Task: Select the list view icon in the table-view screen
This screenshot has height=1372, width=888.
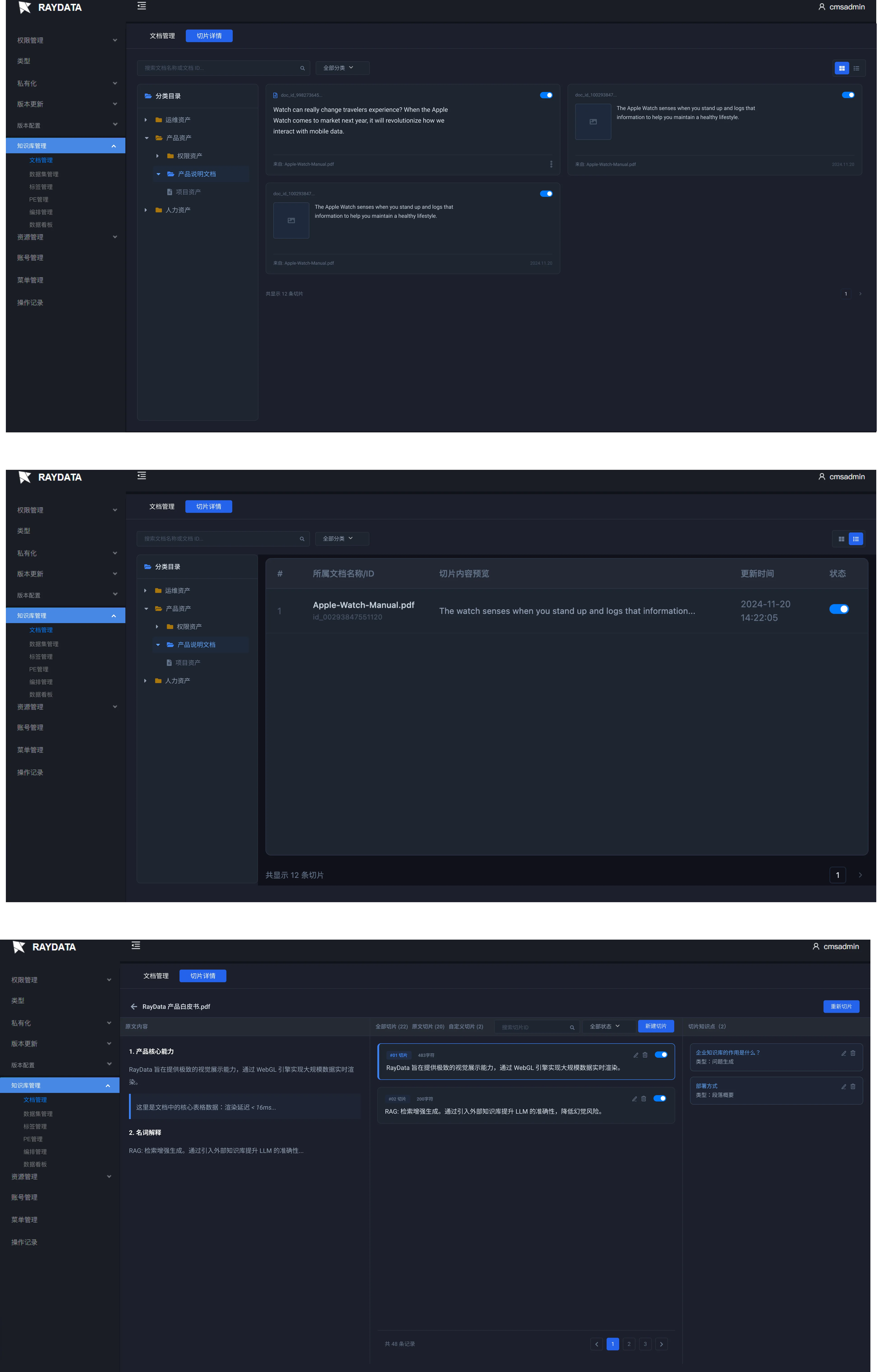Action: pyautogui.click(x=856, y=539)
